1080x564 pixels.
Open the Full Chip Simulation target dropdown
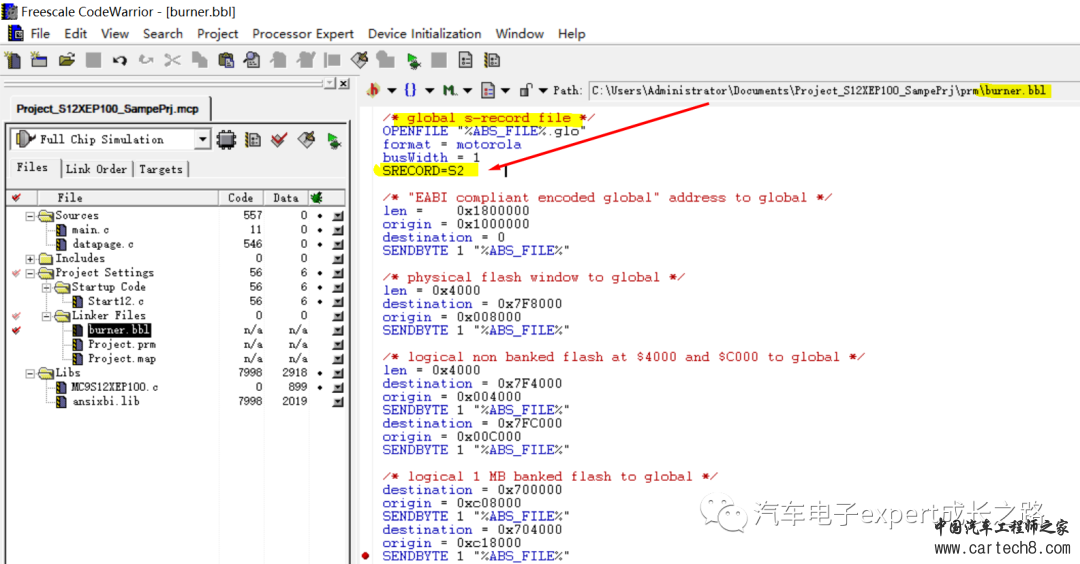[x=202, y=140]
